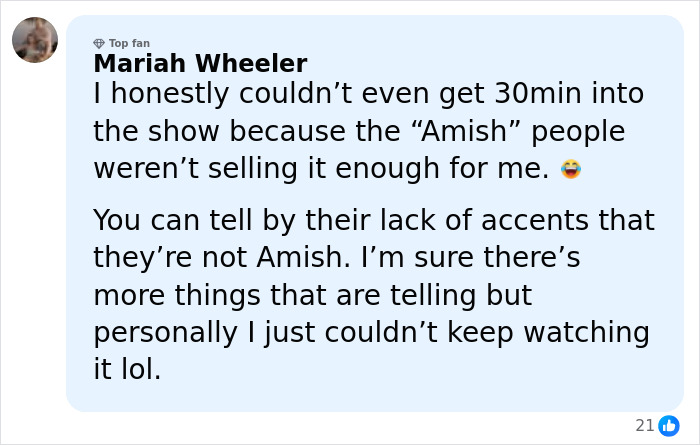Click the Top fan diamond icon
The height and width of the screenshot is (445, 700).
click(98, 43)
